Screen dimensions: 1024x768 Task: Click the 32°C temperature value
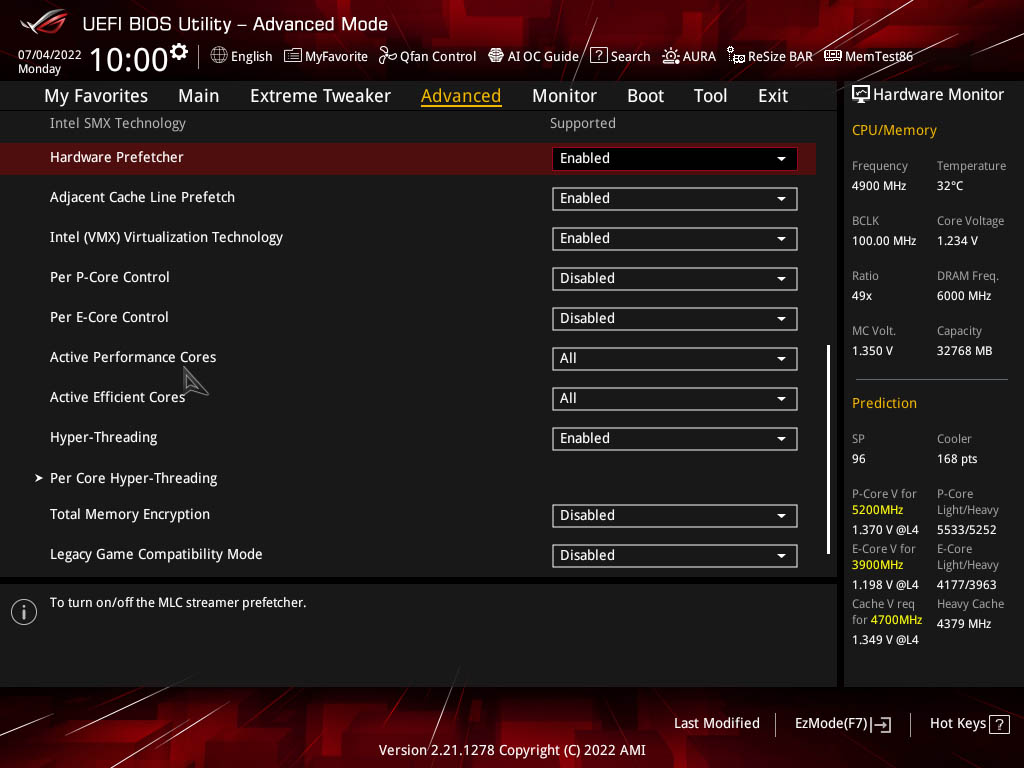coord(950,186)
